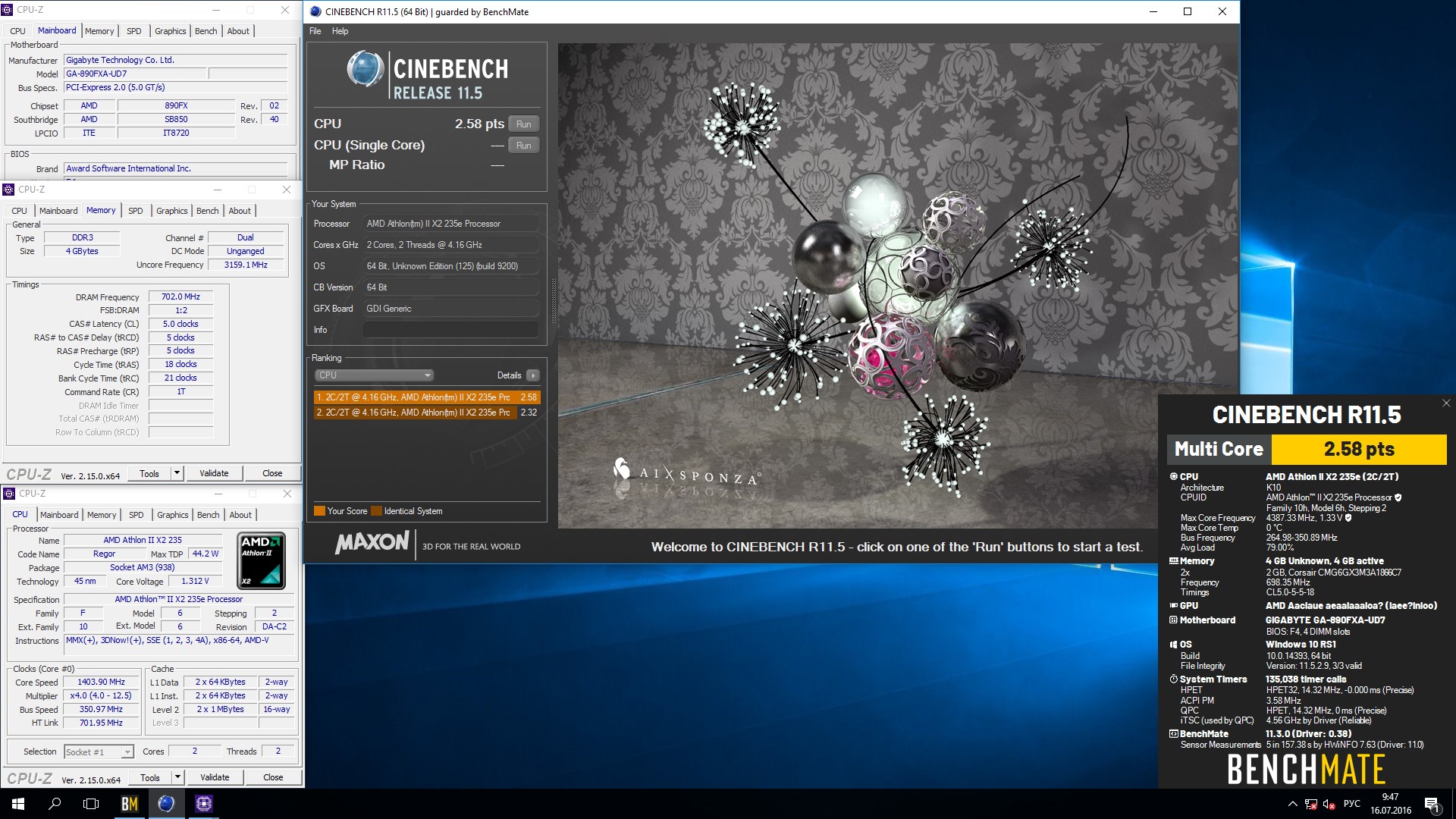Run the CPU multi-core benchmark
Screen dimensions: 1456x819
tap(524, 124)
